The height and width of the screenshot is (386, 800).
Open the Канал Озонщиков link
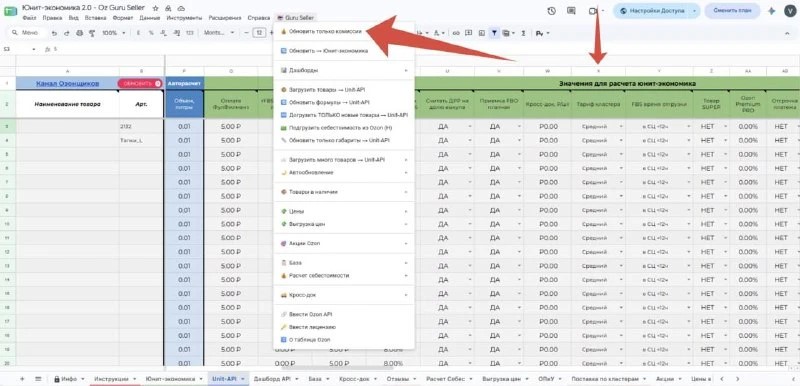(x=67, y=83)
